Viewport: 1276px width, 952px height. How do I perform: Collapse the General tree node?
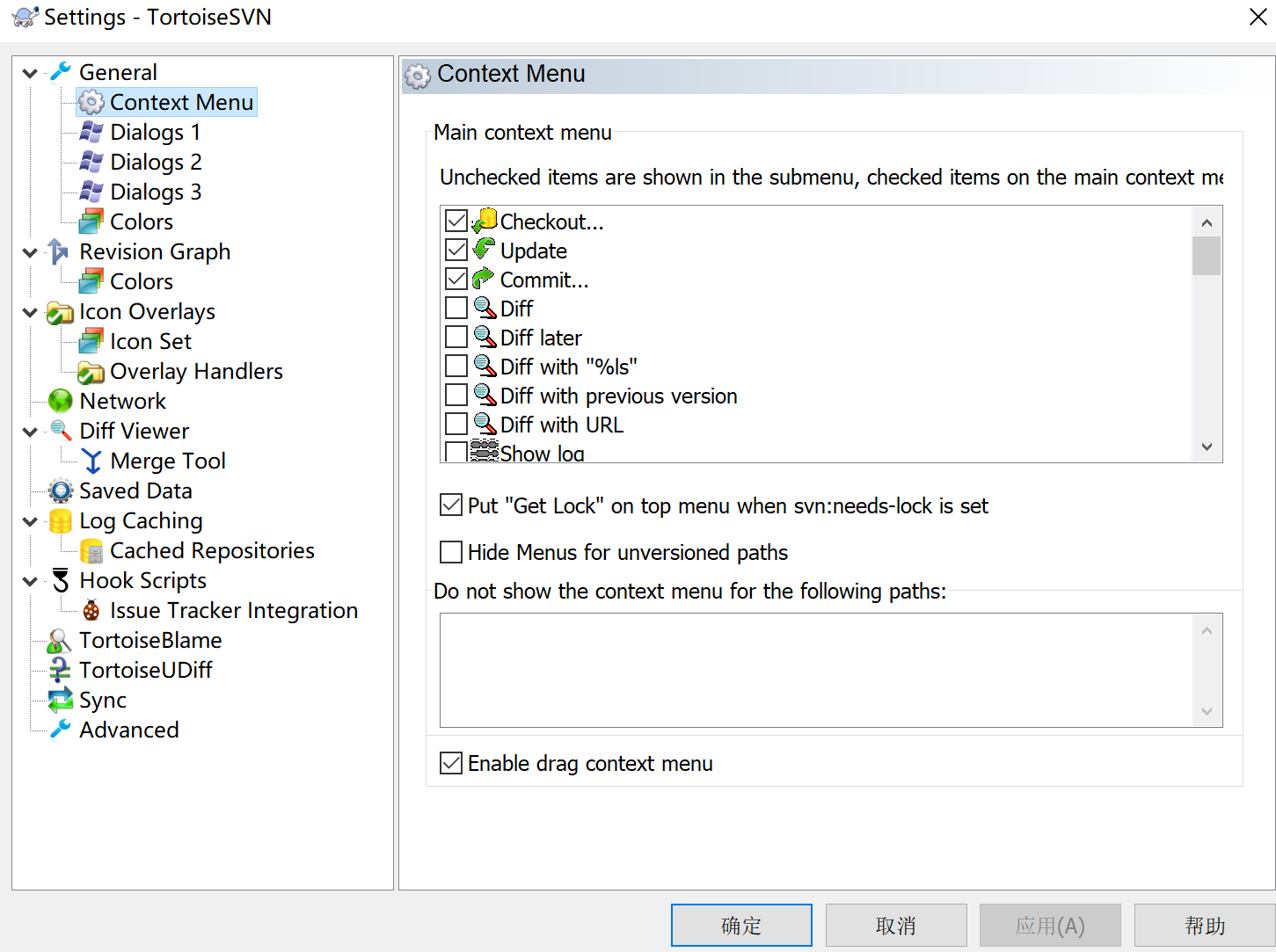point(30,73)
